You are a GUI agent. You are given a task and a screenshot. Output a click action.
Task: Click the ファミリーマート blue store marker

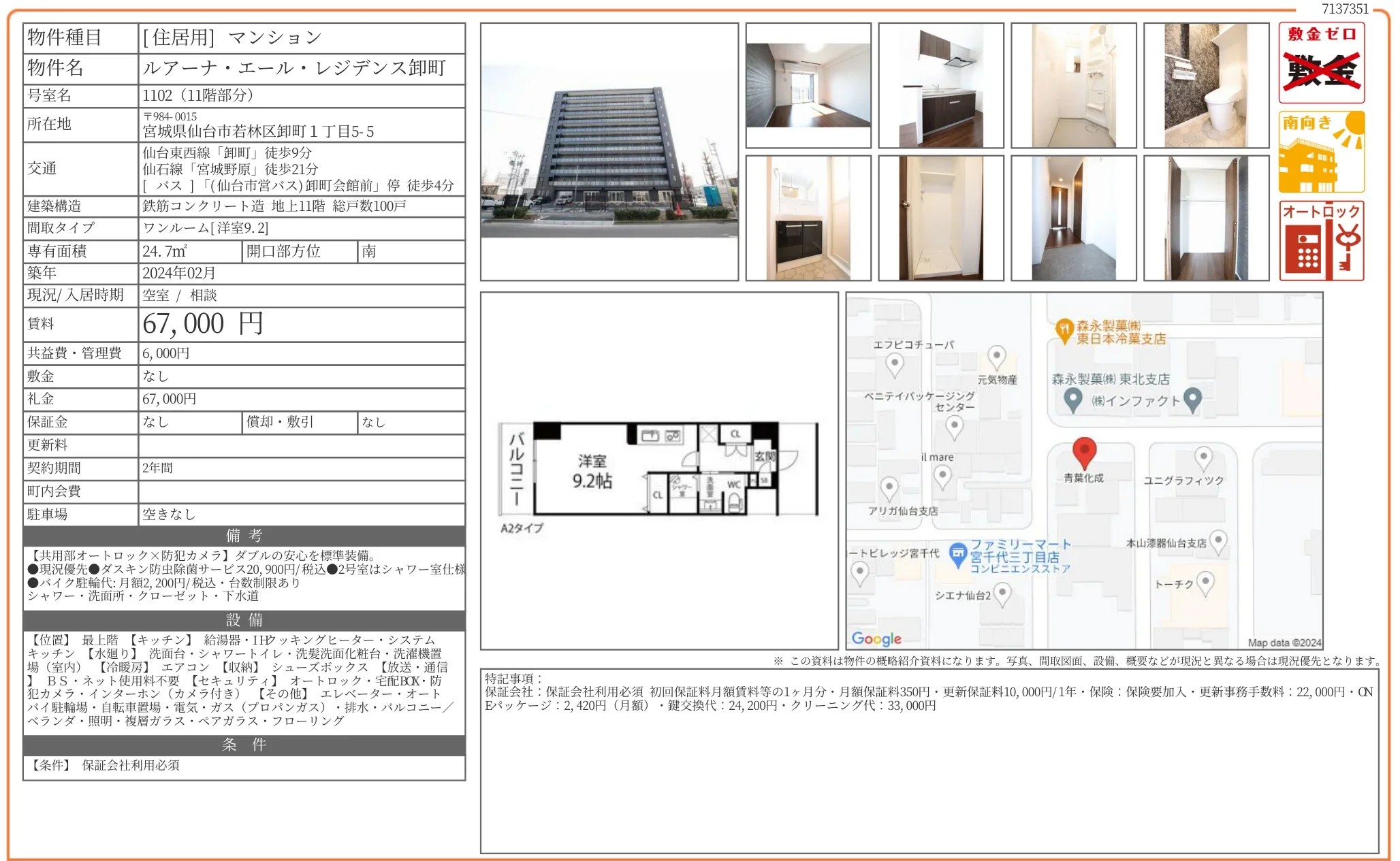click(x=958, y=555)
